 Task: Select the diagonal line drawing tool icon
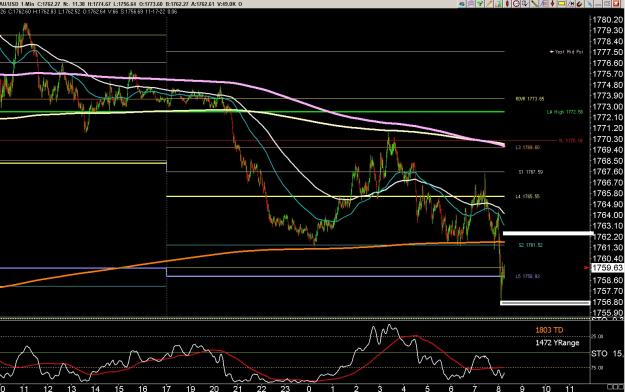tap(535, 4)
